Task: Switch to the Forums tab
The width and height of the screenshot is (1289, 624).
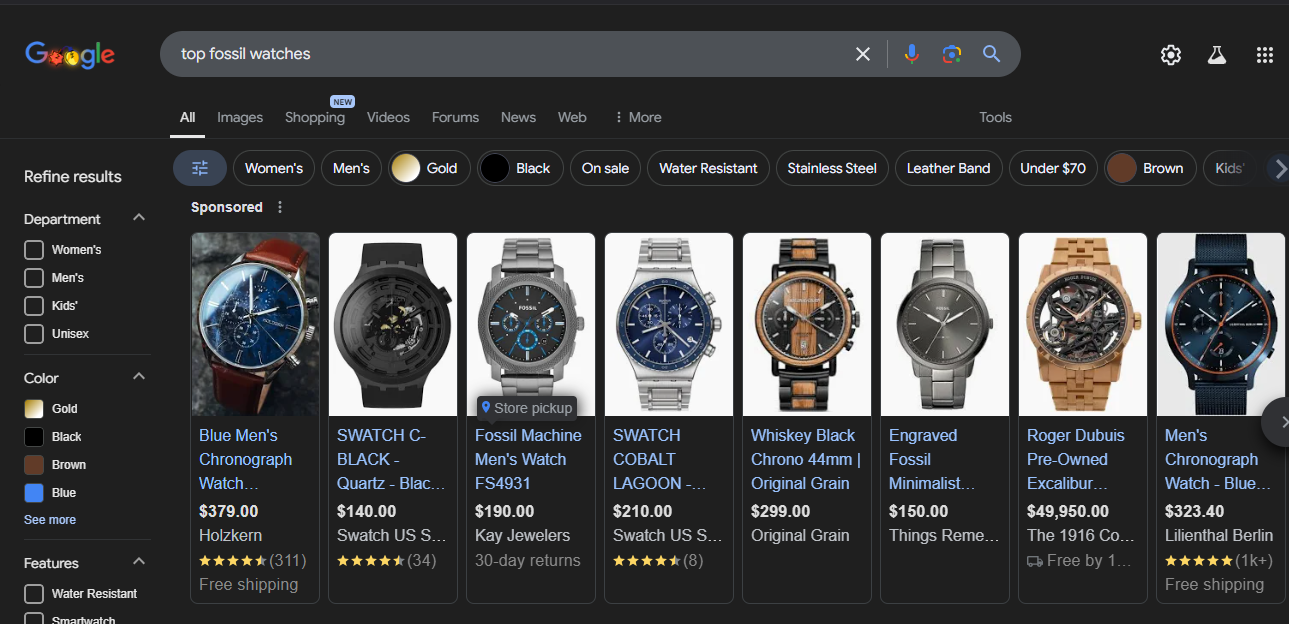Action: tap(455, 117)
